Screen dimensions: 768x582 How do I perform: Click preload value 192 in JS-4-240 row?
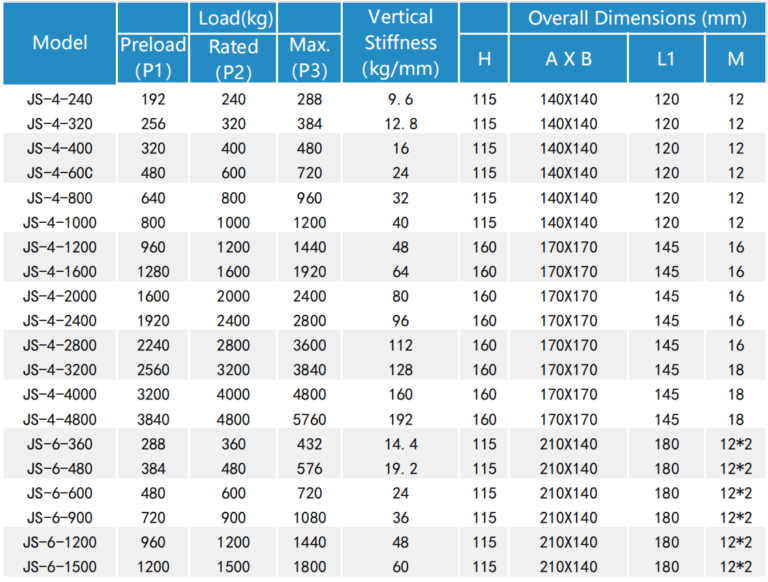[x=153, y=99]
